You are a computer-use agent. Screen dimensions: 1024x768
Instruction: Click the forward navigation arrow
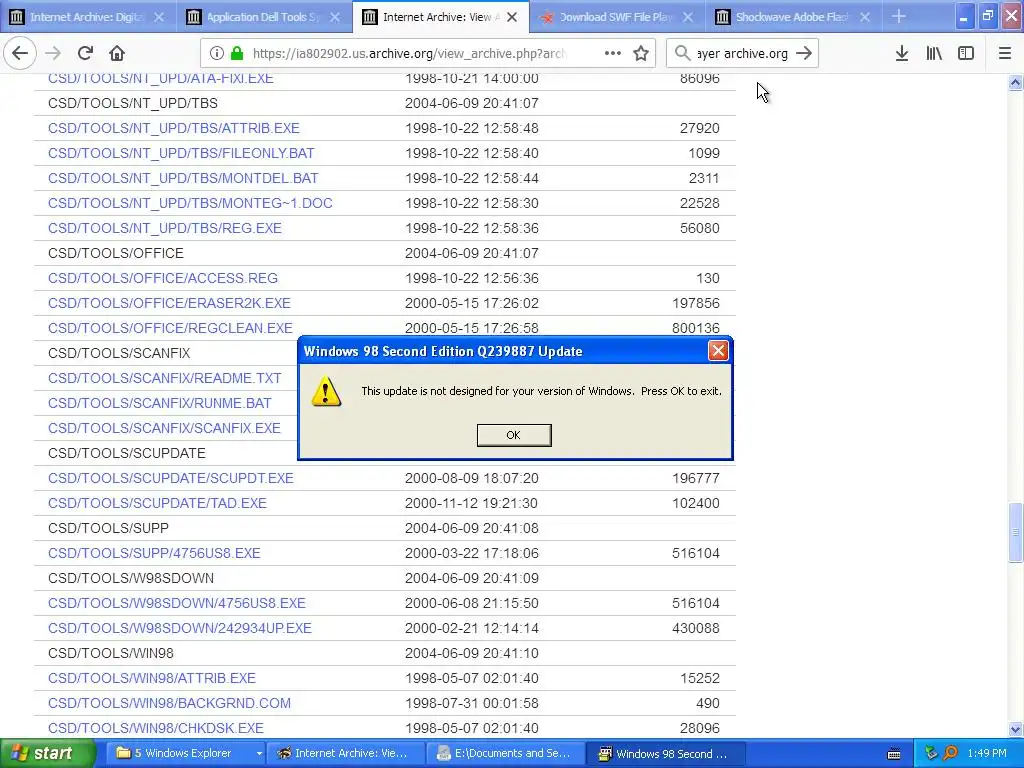pyautogui.click(x=53, y=54)
